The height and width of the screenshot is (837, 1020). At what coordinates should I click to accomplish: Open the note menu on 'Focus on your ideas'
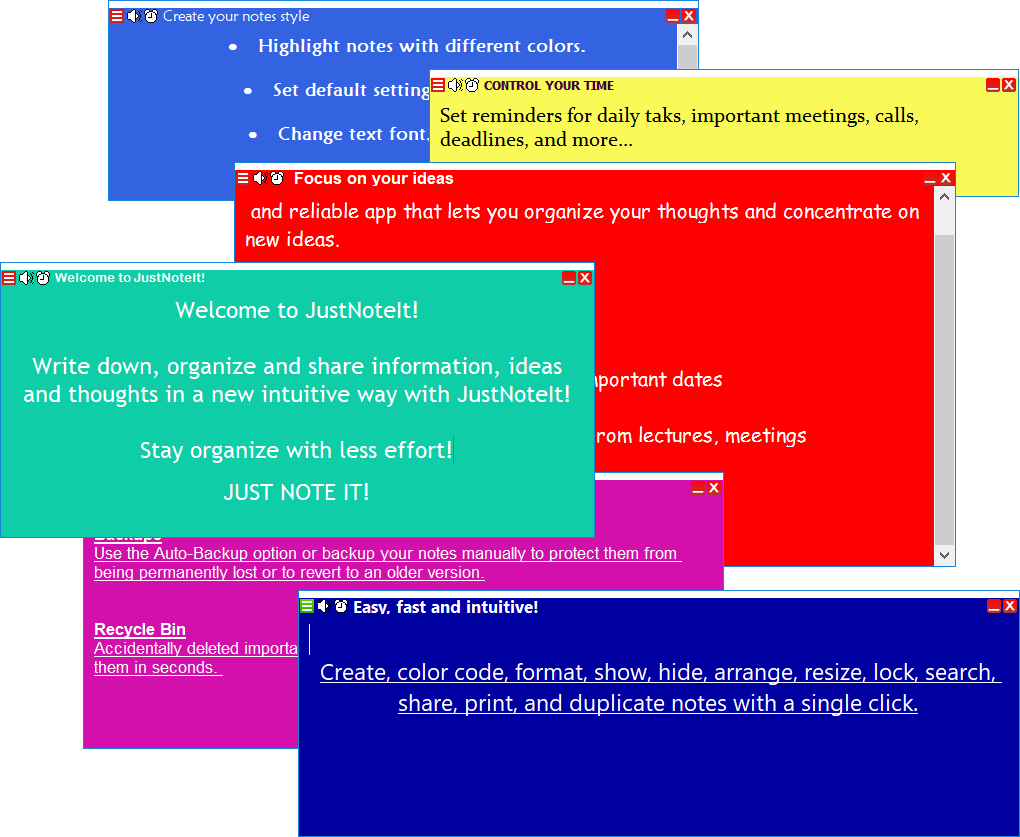pos(243,178)
